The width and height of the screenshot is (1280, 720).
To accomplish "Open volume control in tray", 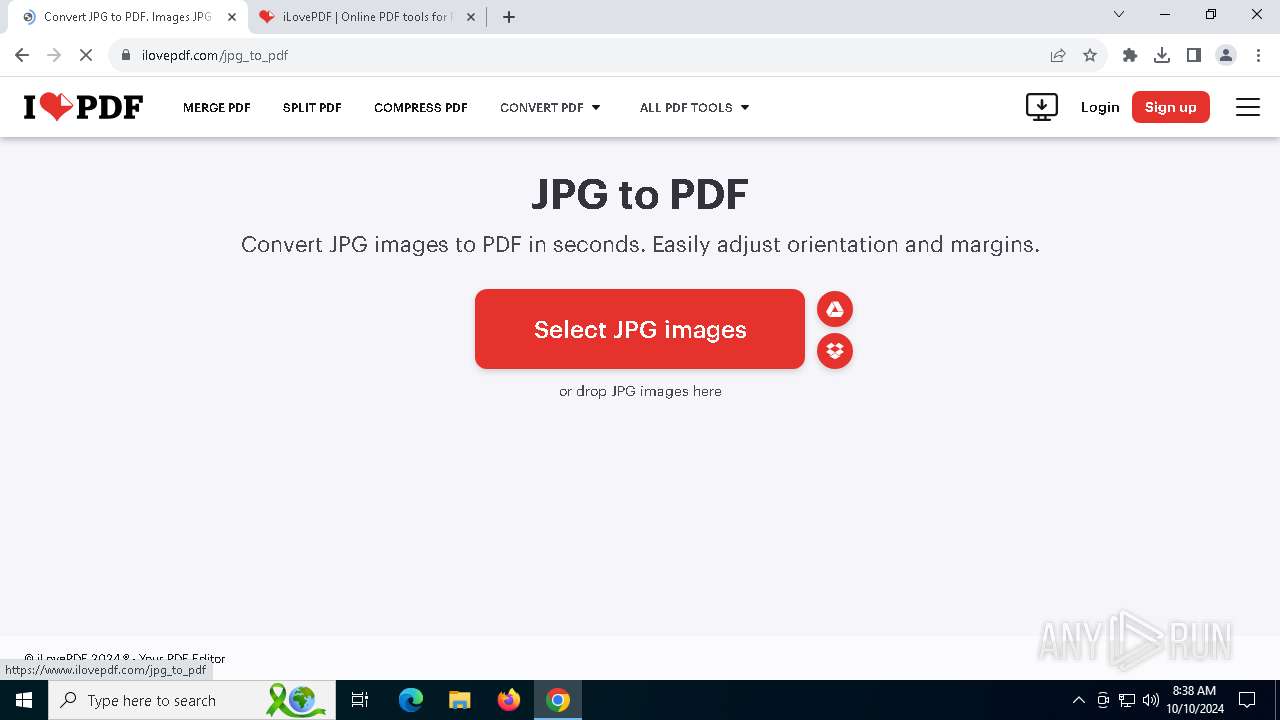I will coord(1150,700).
